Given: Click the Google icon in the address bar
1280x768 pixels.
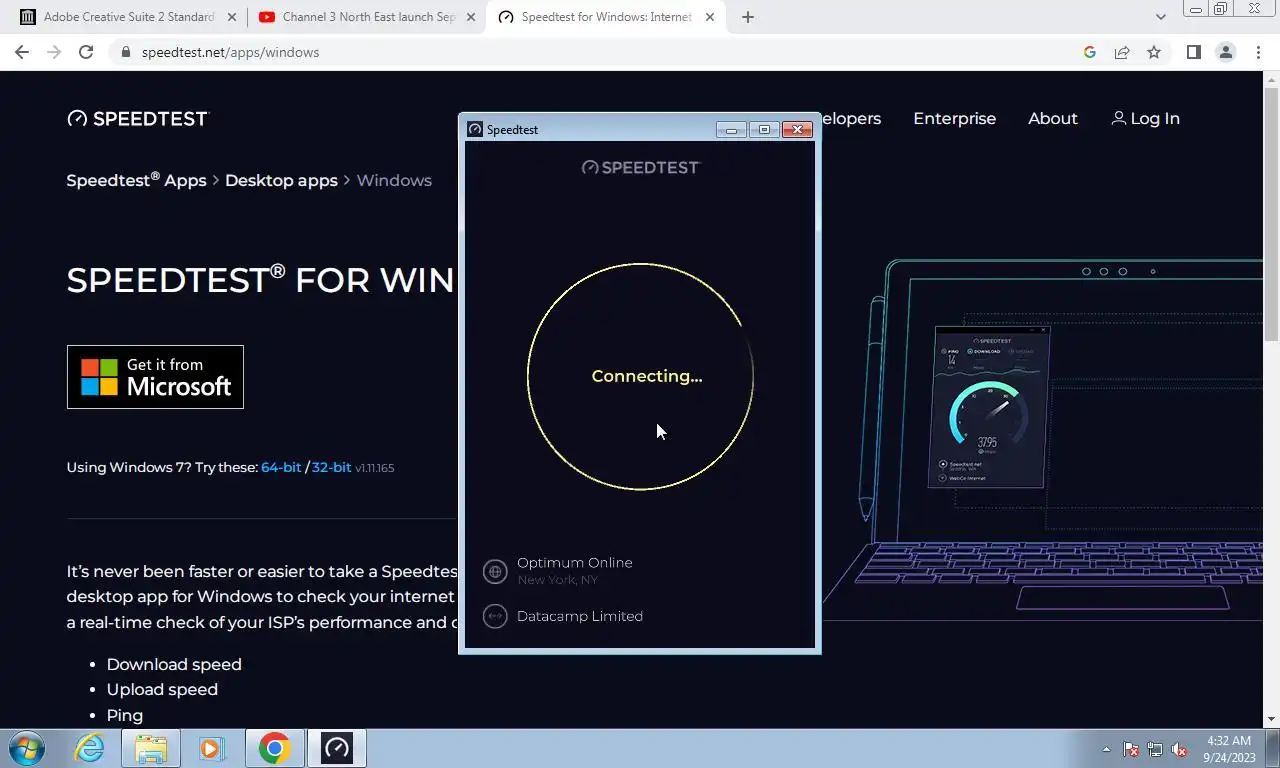Looking at the screenshot, I should pyautogui.click(x=1090, y=52).
